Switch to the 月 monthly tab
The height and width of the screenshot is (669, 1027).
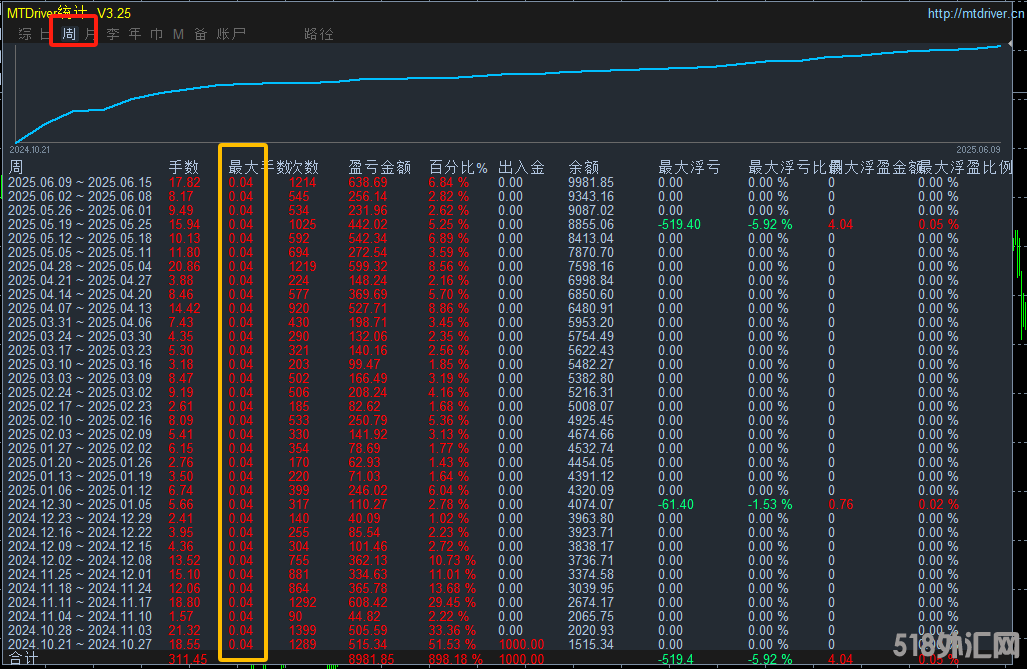click(92, 34)
